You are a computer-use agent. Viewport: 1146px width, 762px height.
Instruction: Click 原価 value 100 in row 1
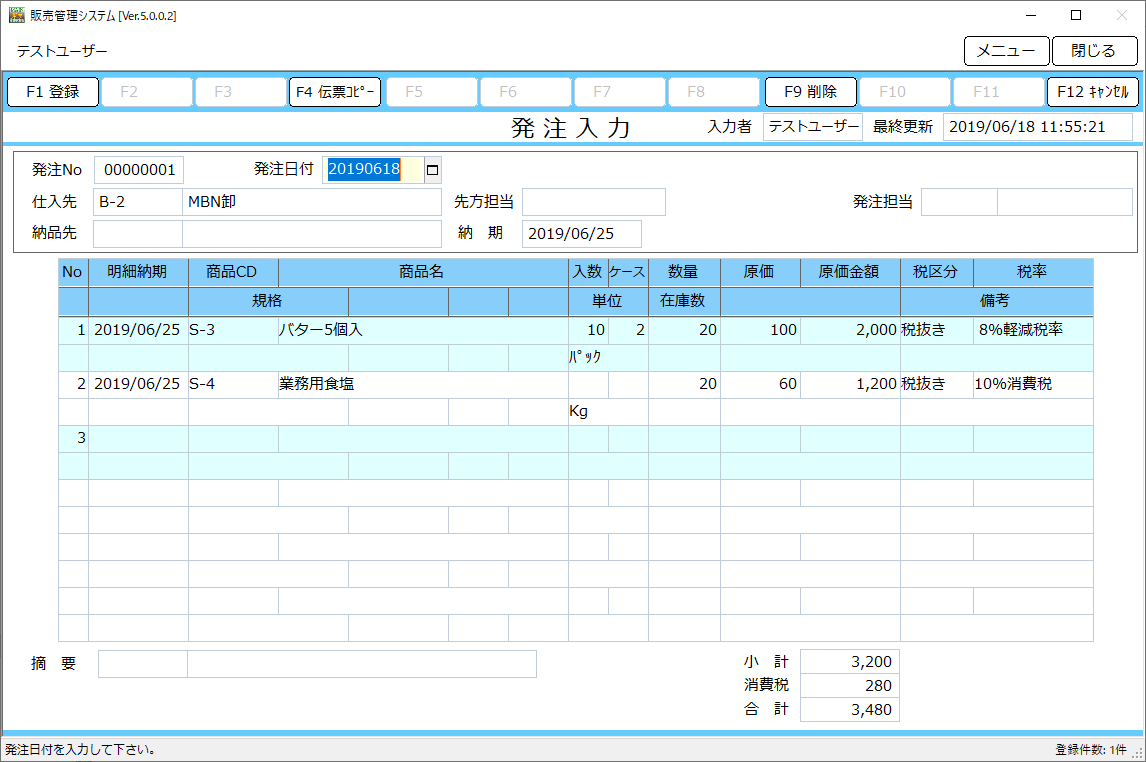[x=760, y=330]
